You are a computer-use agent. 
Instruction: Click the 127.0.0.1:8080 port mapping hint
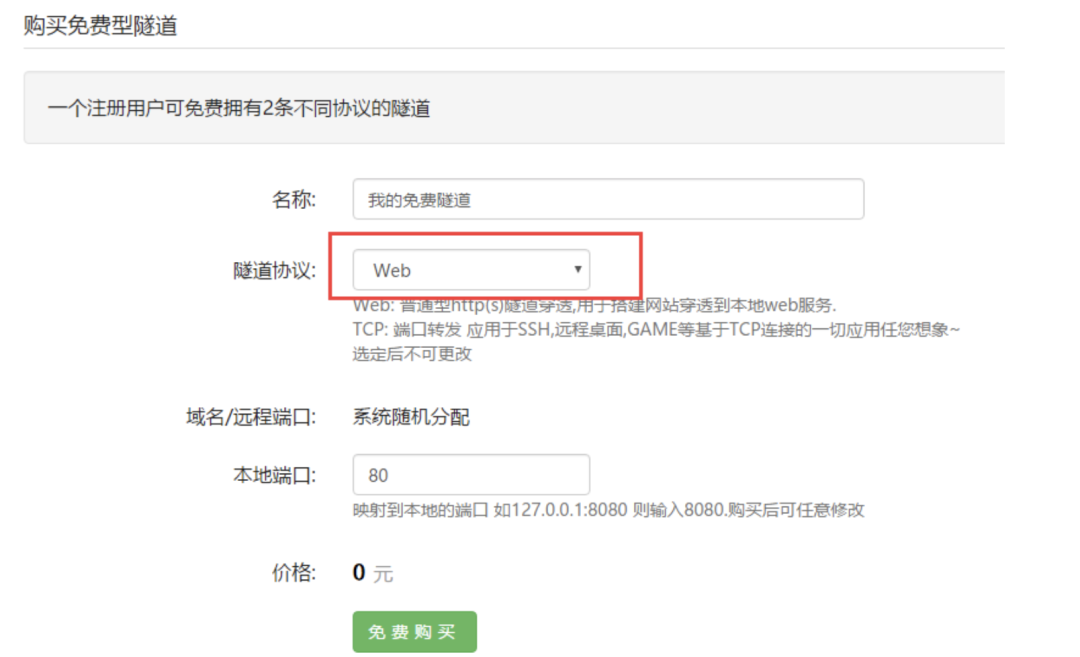pyautogui.click(x=608, y=510)
